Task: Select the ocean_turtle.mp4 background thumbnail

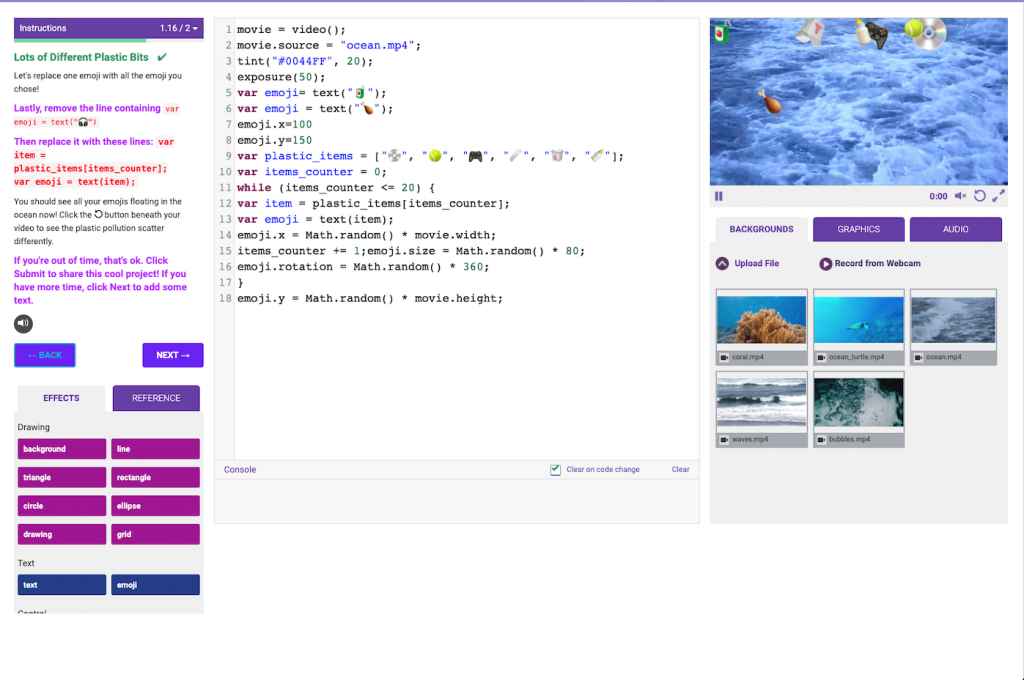Action: coord(859,327)
